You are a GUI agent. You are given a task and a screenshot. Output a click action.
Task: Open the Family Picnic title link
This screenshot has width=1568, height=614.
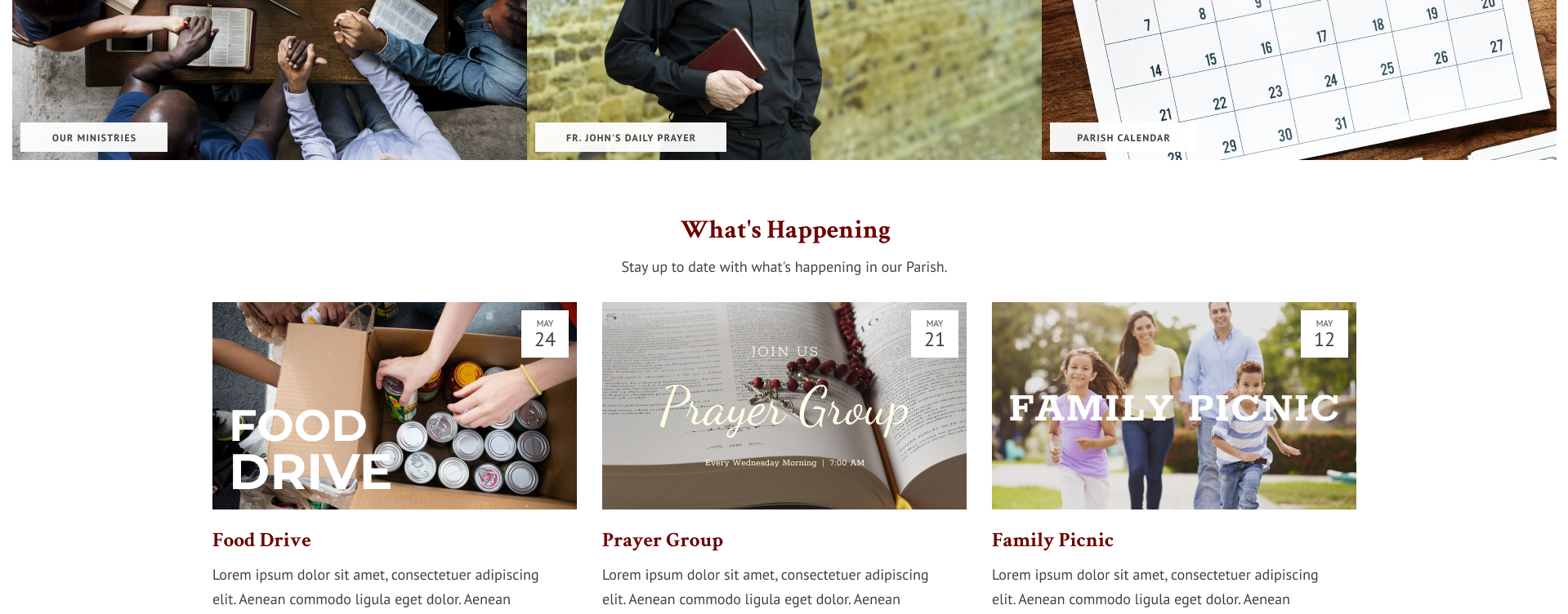pyautogui.click(x=1052, y=540)
